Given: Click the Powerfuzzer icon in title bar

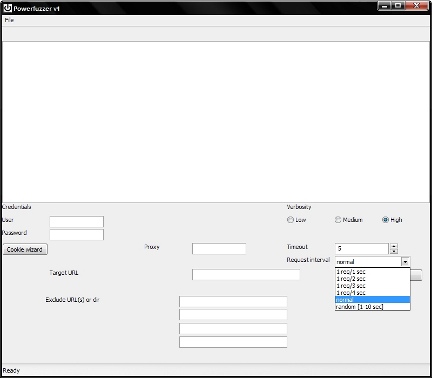Looking at the screenshot, I should click(7, 8).
